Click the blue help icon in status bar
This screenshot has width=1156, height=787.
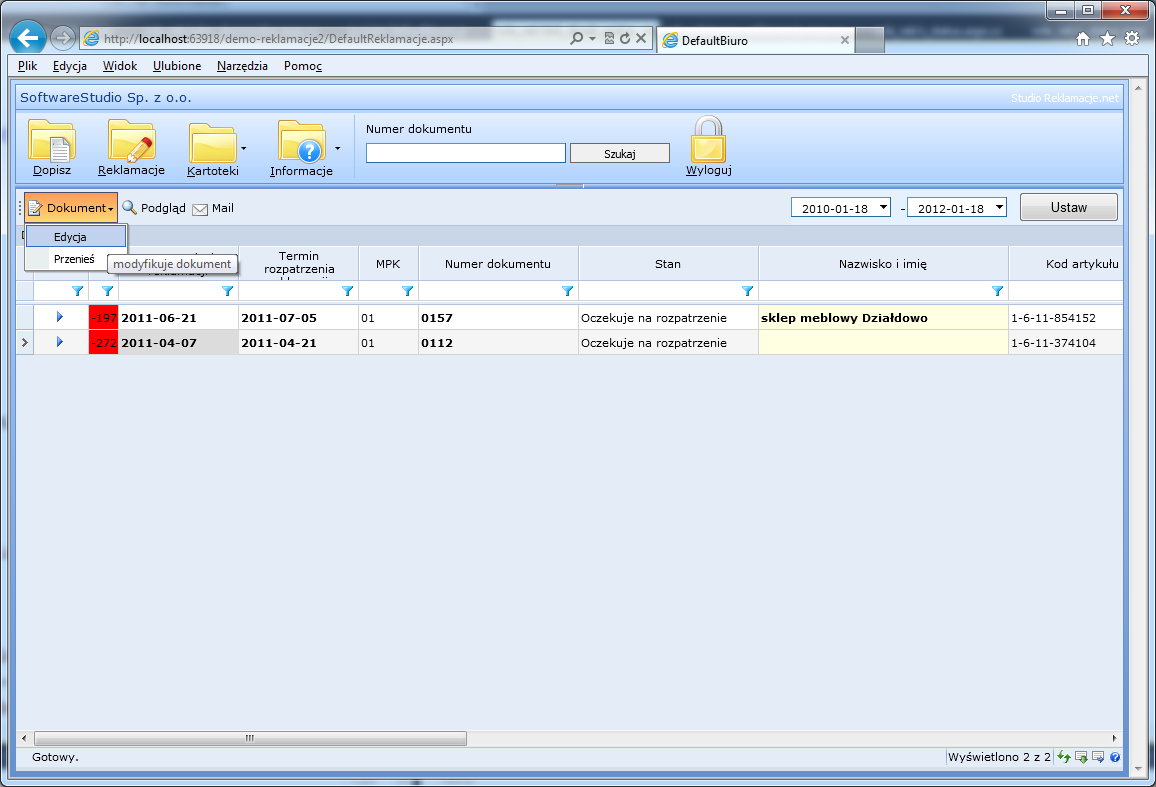pyautogui.click(x=1115, y=757)
